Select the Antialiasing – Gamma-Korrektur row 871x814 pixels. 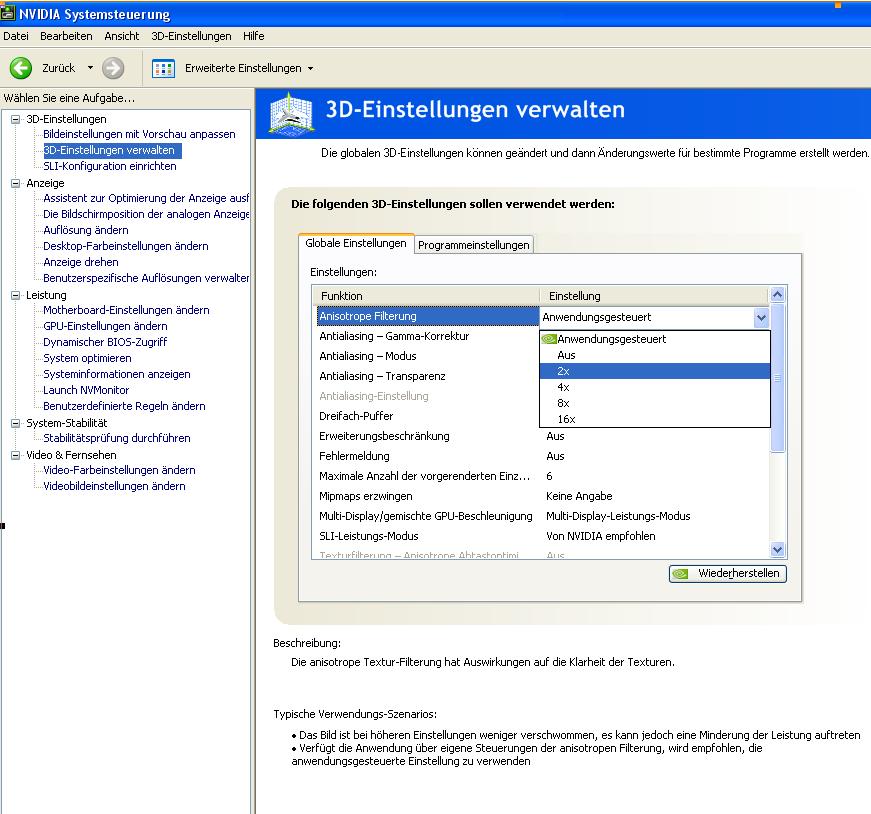coord(428,336)
